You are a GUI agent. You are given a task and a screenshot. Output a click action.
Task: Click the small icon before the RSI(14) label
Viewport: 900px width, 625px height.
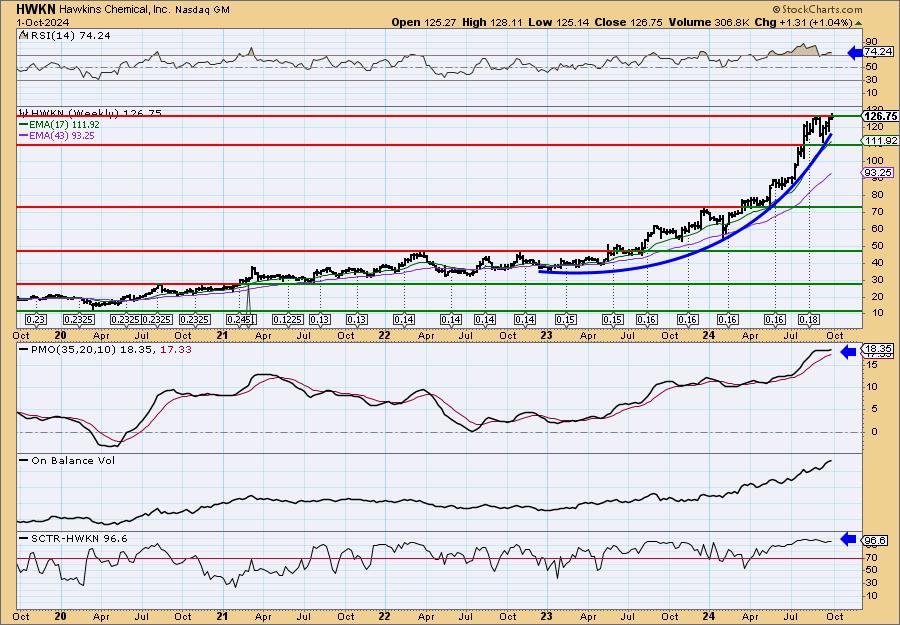23,35
